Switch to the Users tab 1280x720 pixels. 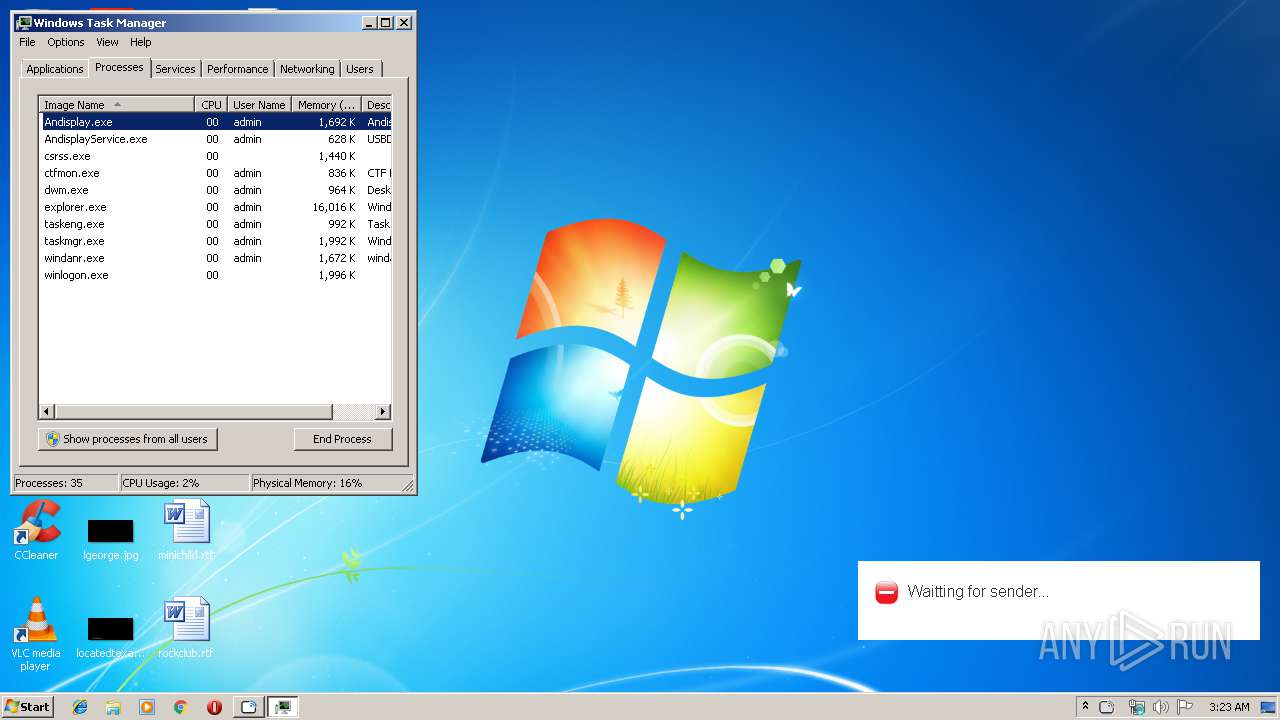[x=360, y=69]
